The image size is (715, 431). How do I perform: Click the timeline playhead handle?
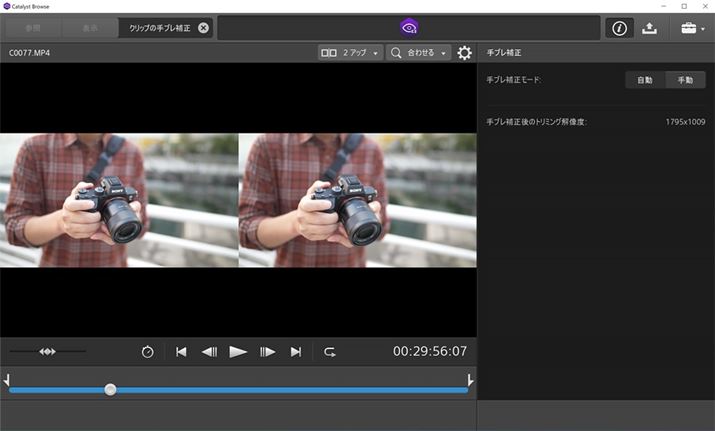(x=110, y=389)
